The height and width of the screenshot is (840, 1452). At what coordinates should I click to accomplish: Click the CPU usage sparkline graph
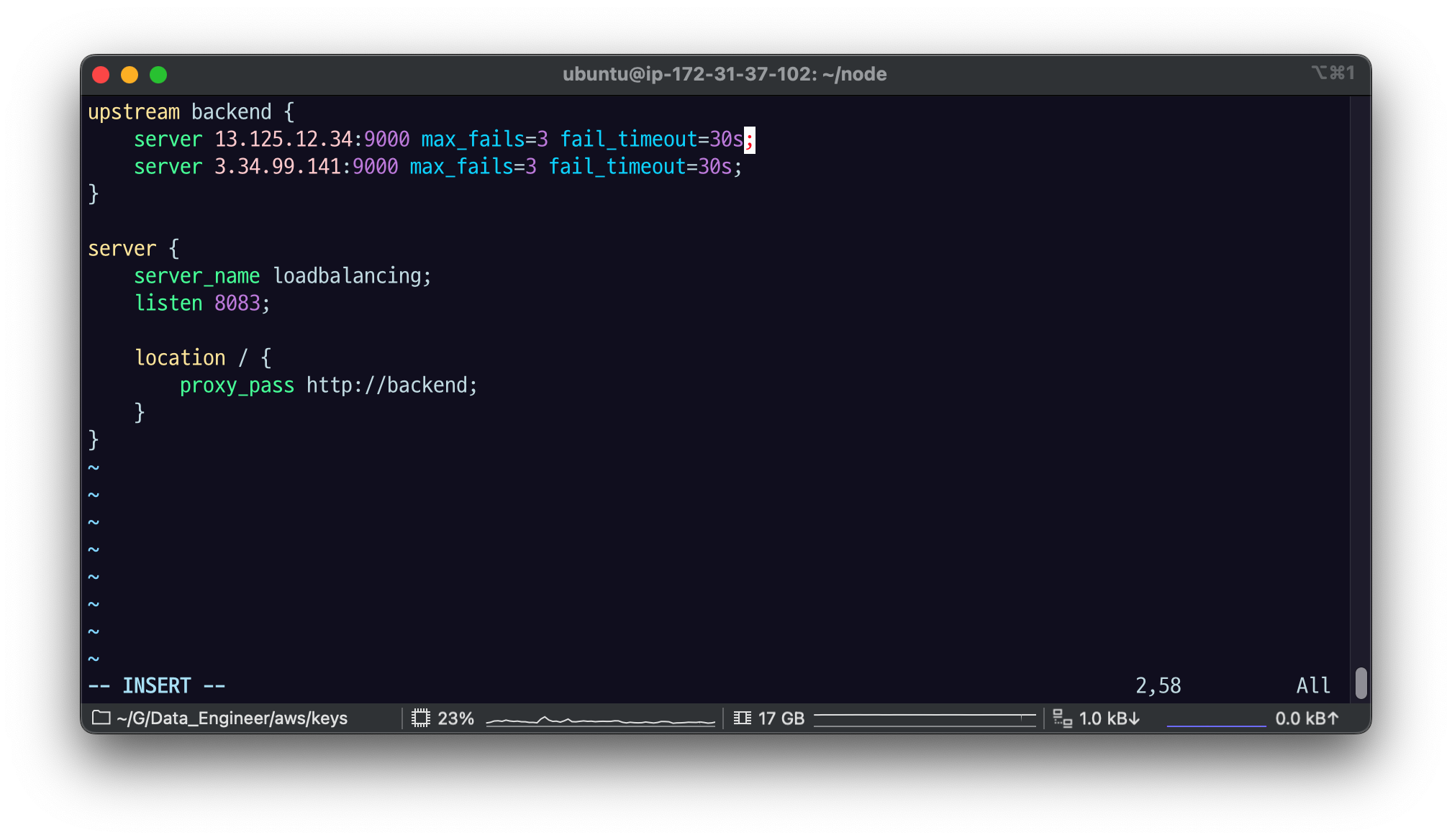coord(600,720)
